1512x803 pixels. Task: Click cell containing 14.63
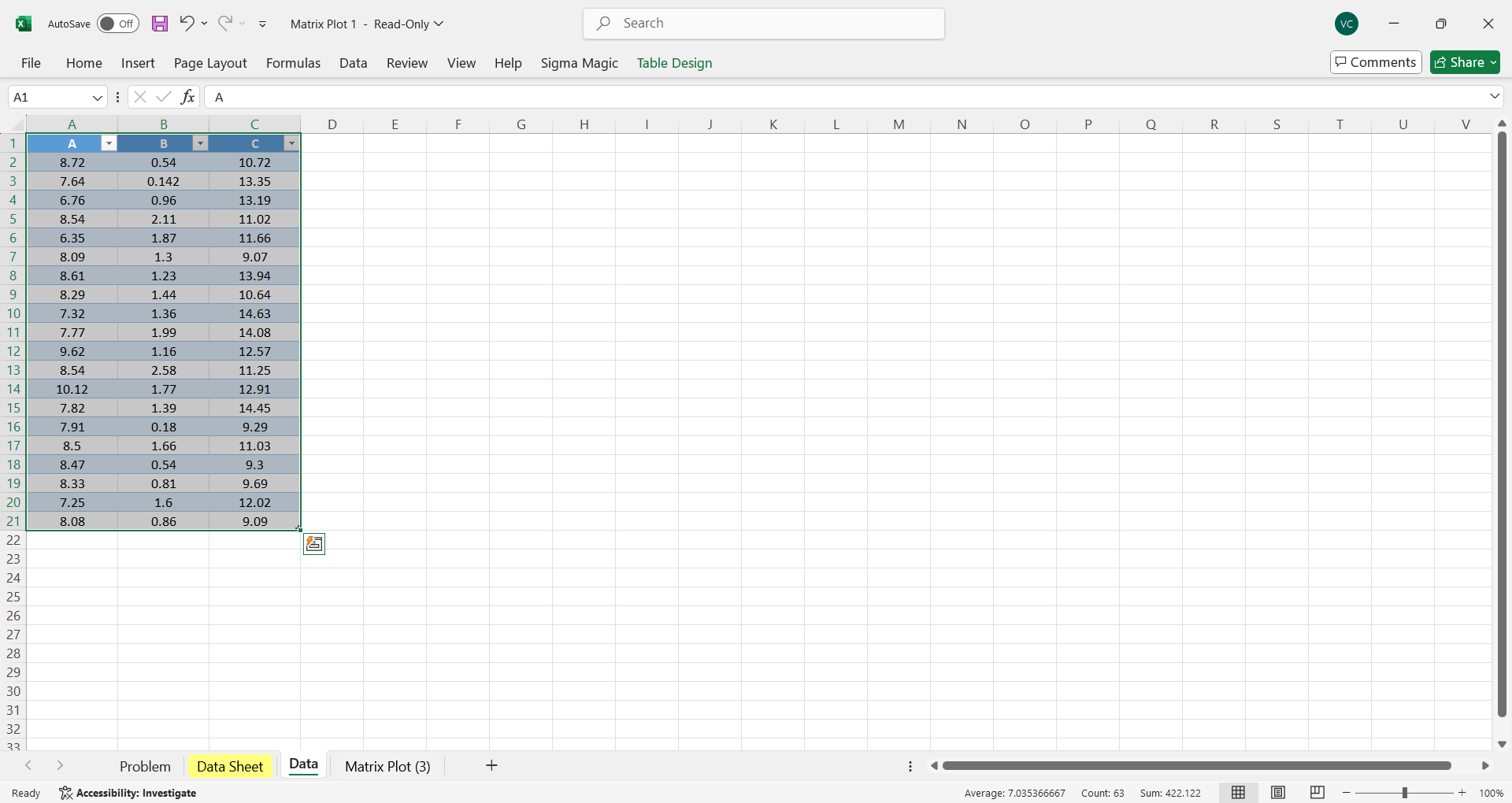(254, 313)
